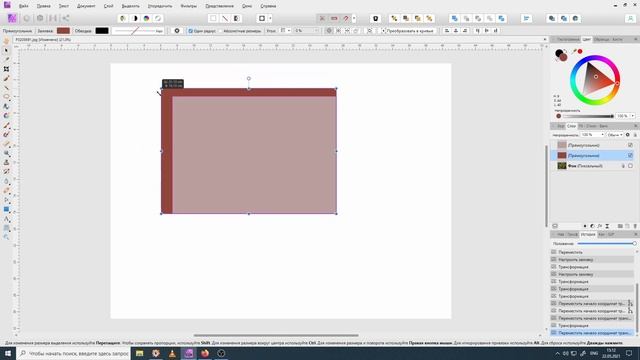Open the layer blend mode dropdown
Screen dimensions: 640x360
coord(615,135)
